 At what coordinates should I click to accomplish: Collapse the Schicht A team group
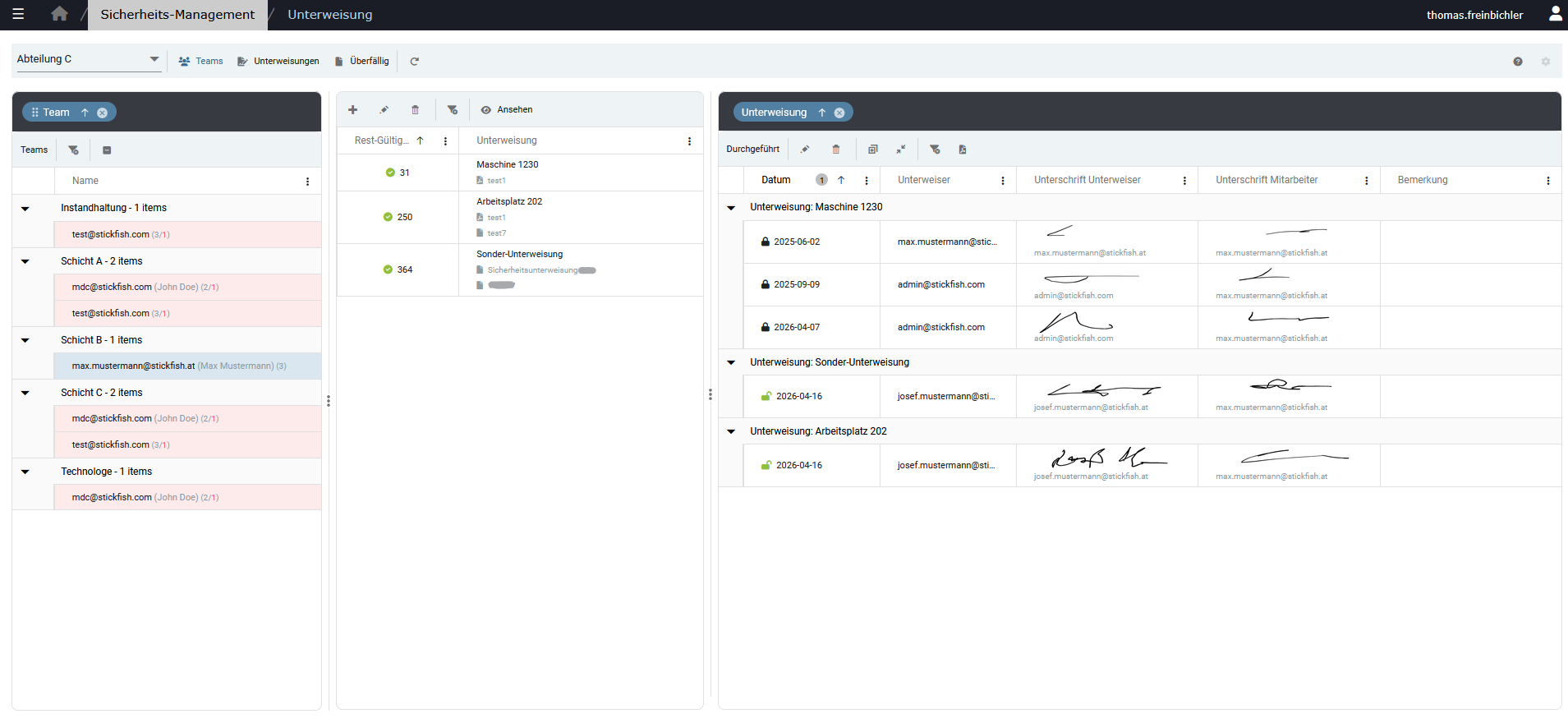coord(25,261)
